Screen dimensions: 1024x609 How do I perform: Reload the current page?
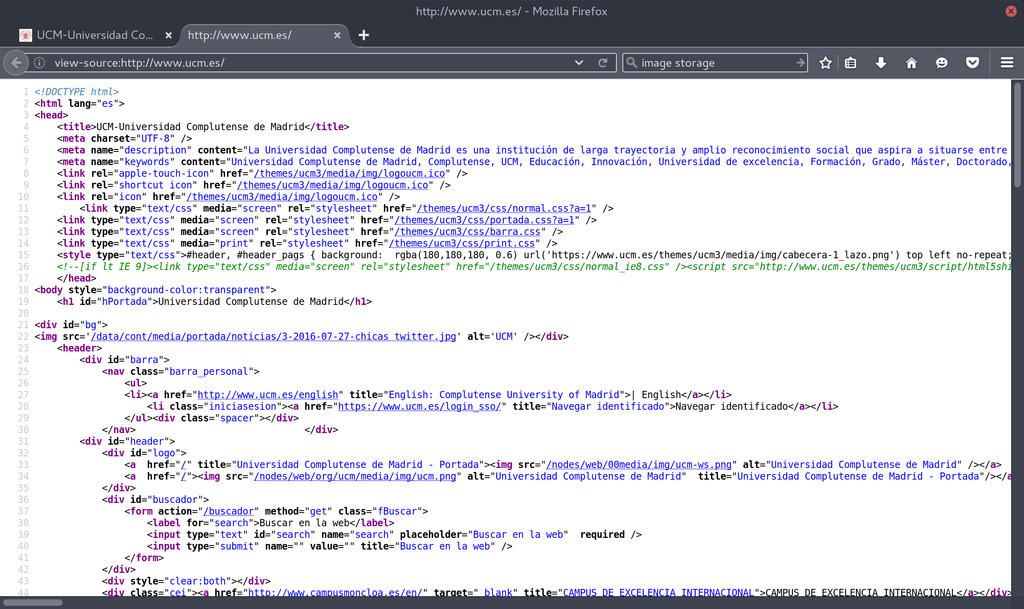(x=603, y=63)
